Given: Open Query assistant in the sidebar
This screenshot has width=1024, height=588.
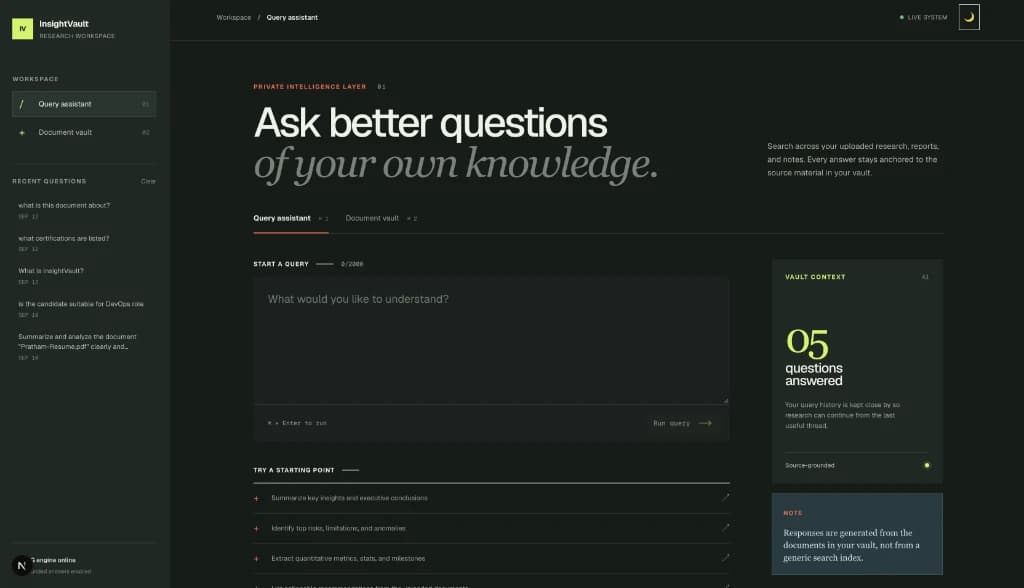Looking at the screenshot, I should click(x=84, y=104).
